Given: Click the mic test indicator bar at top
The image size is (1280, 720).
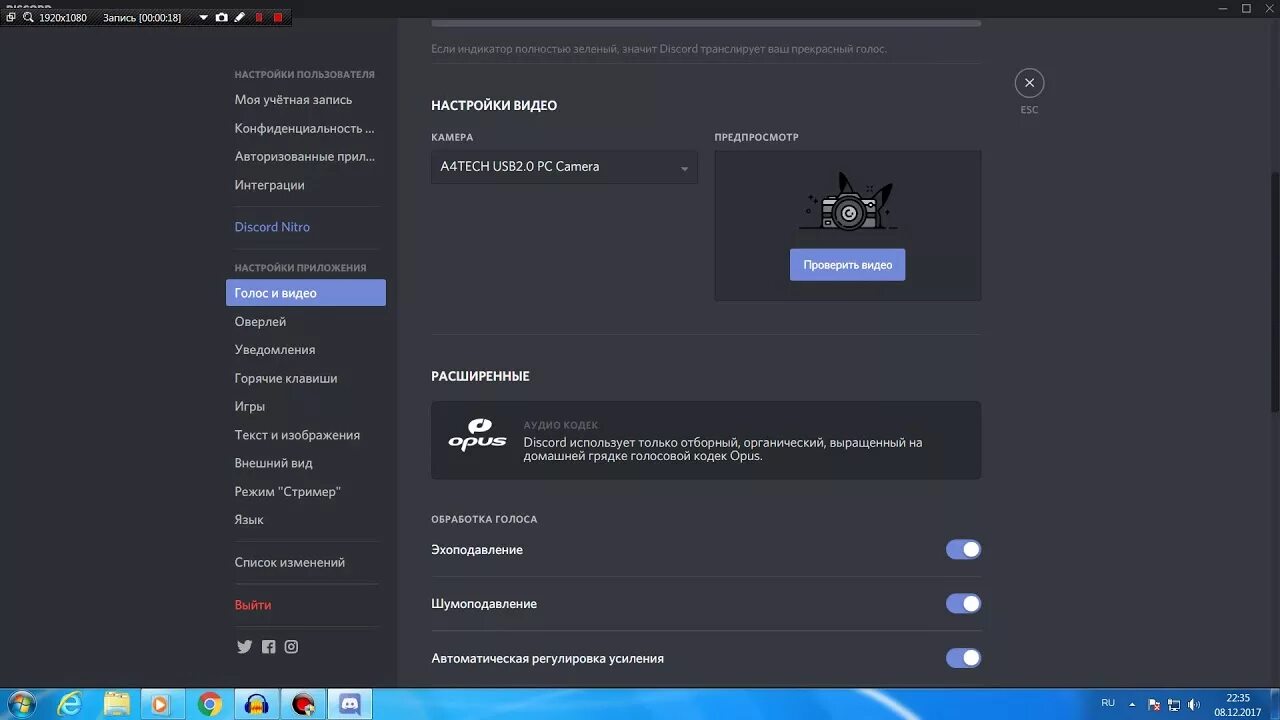Looking at the screenshot, I should click(x=706, y=23).
